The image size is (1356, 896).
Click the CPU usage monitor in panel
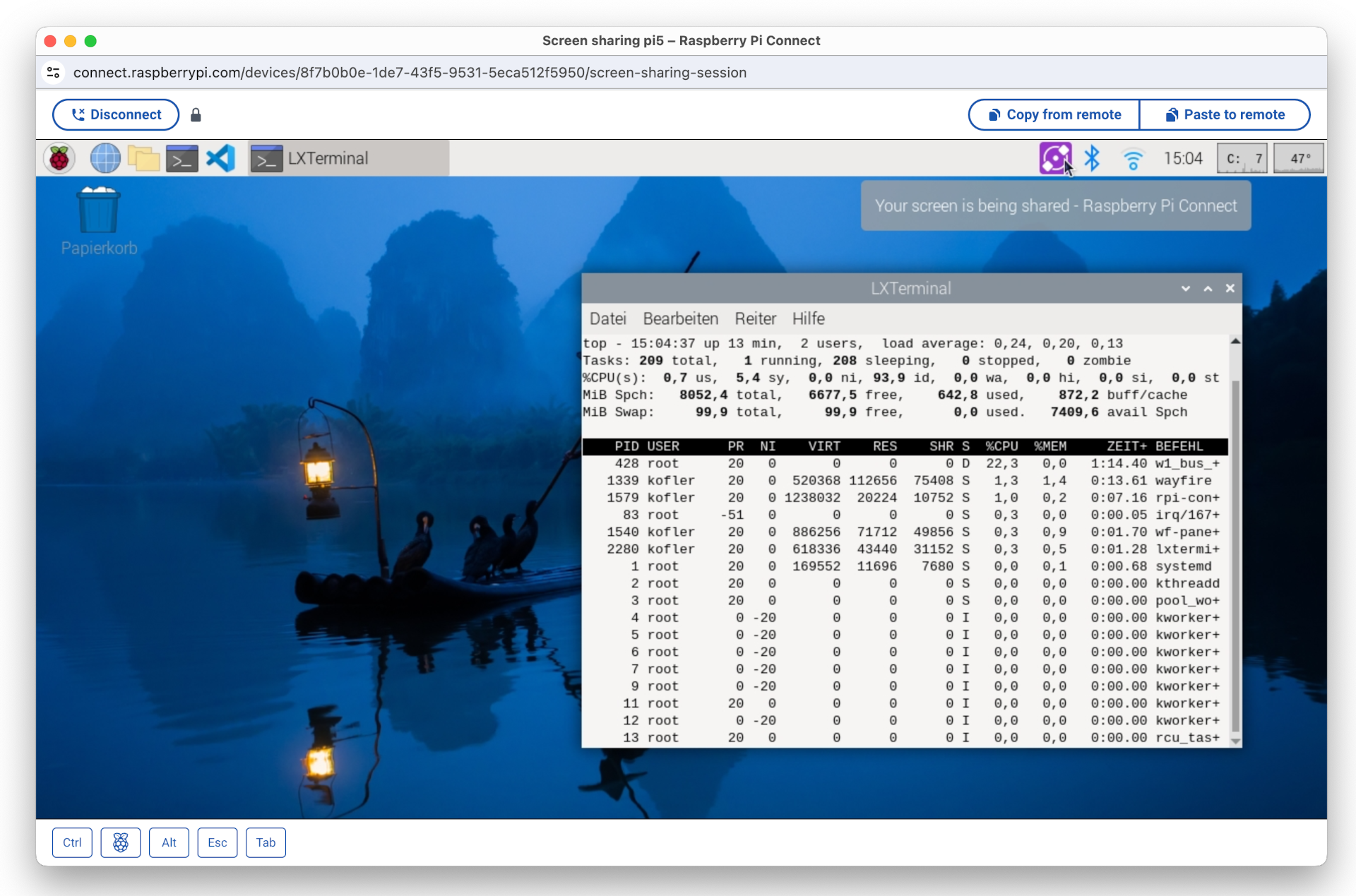(x=1242, y=158)
